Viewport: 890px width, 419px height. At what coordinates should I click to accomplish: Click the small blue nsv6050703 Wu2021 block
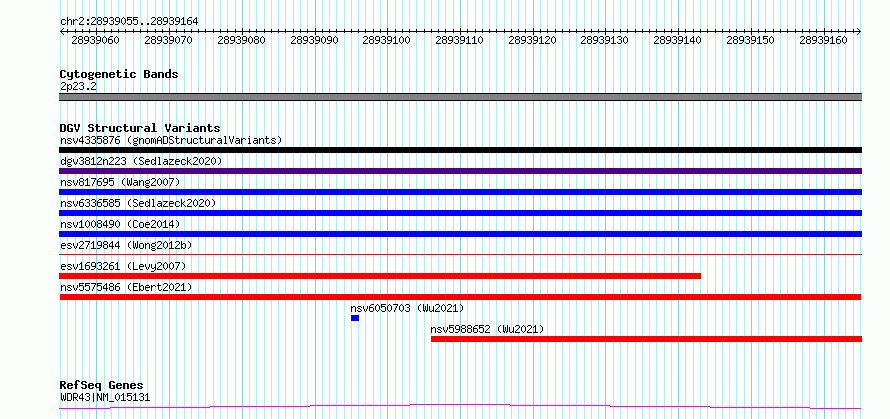click(355, 318)
